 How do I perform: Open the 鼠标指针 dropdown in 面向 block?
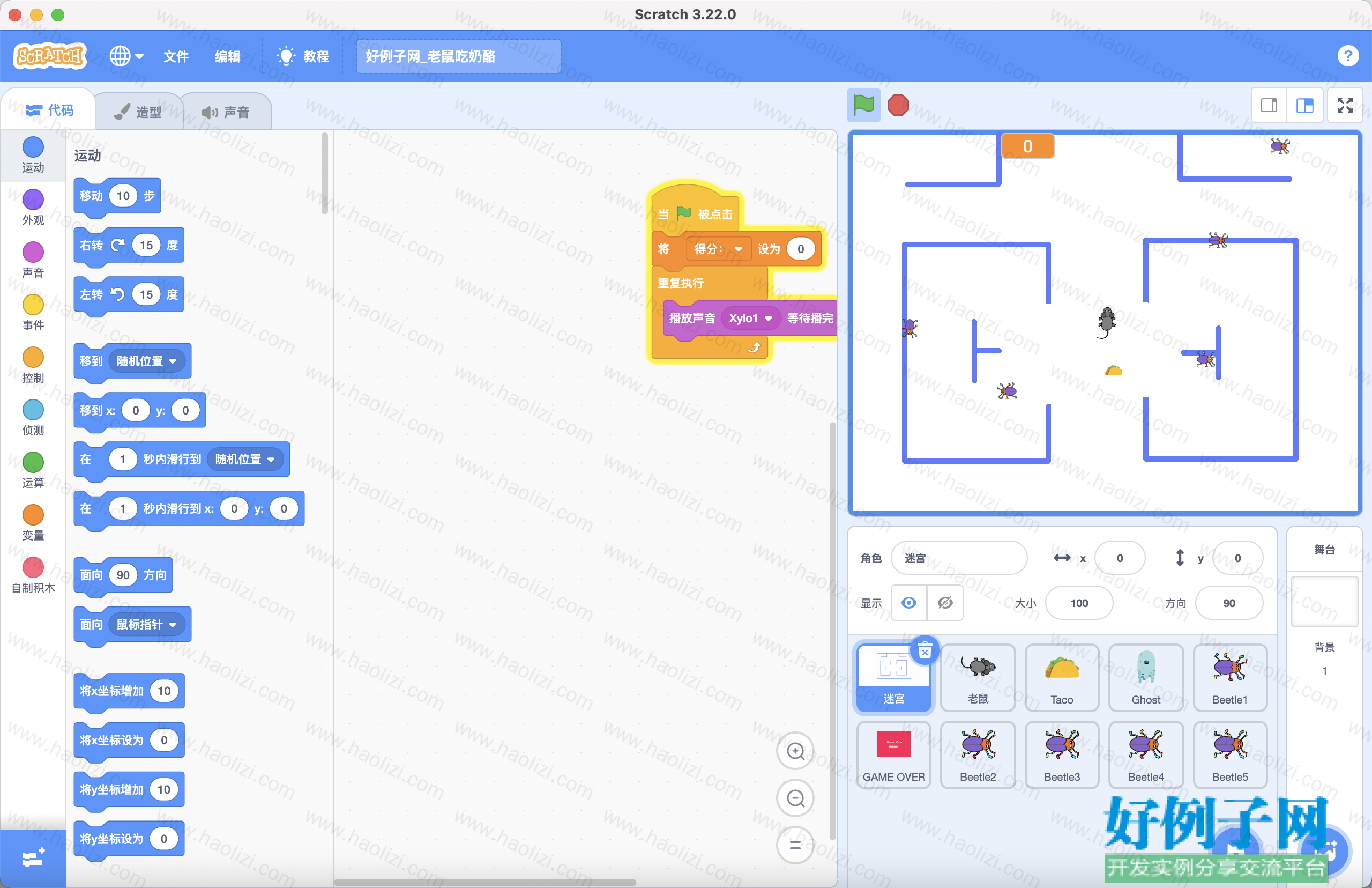point(146,624)
